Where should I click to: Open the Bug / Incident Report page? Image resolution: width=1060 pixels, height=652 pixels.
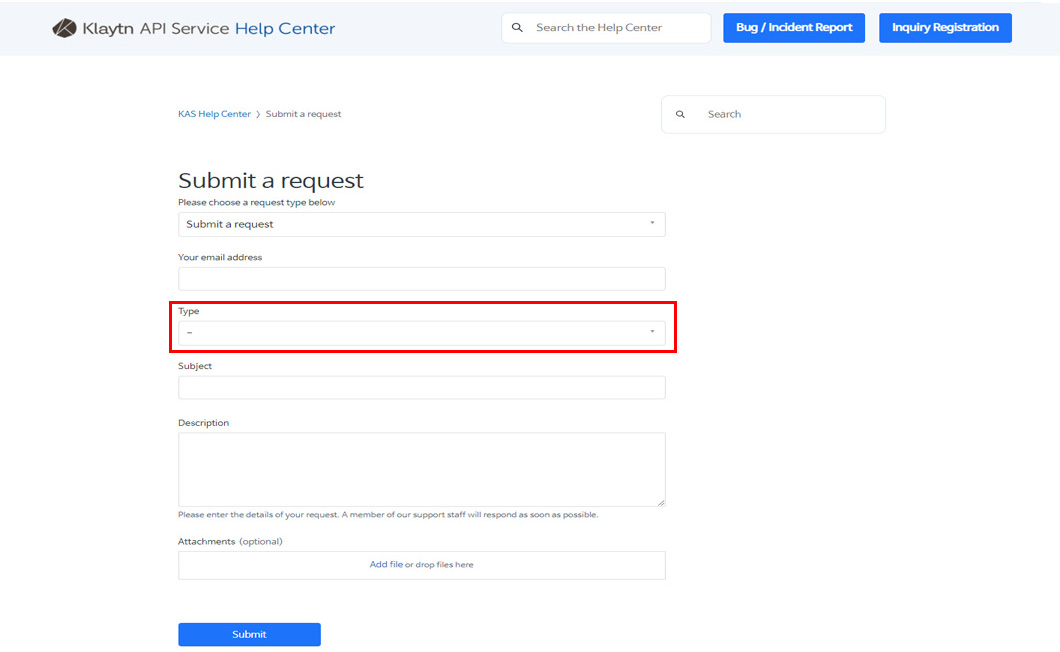[x=794, y=28]
